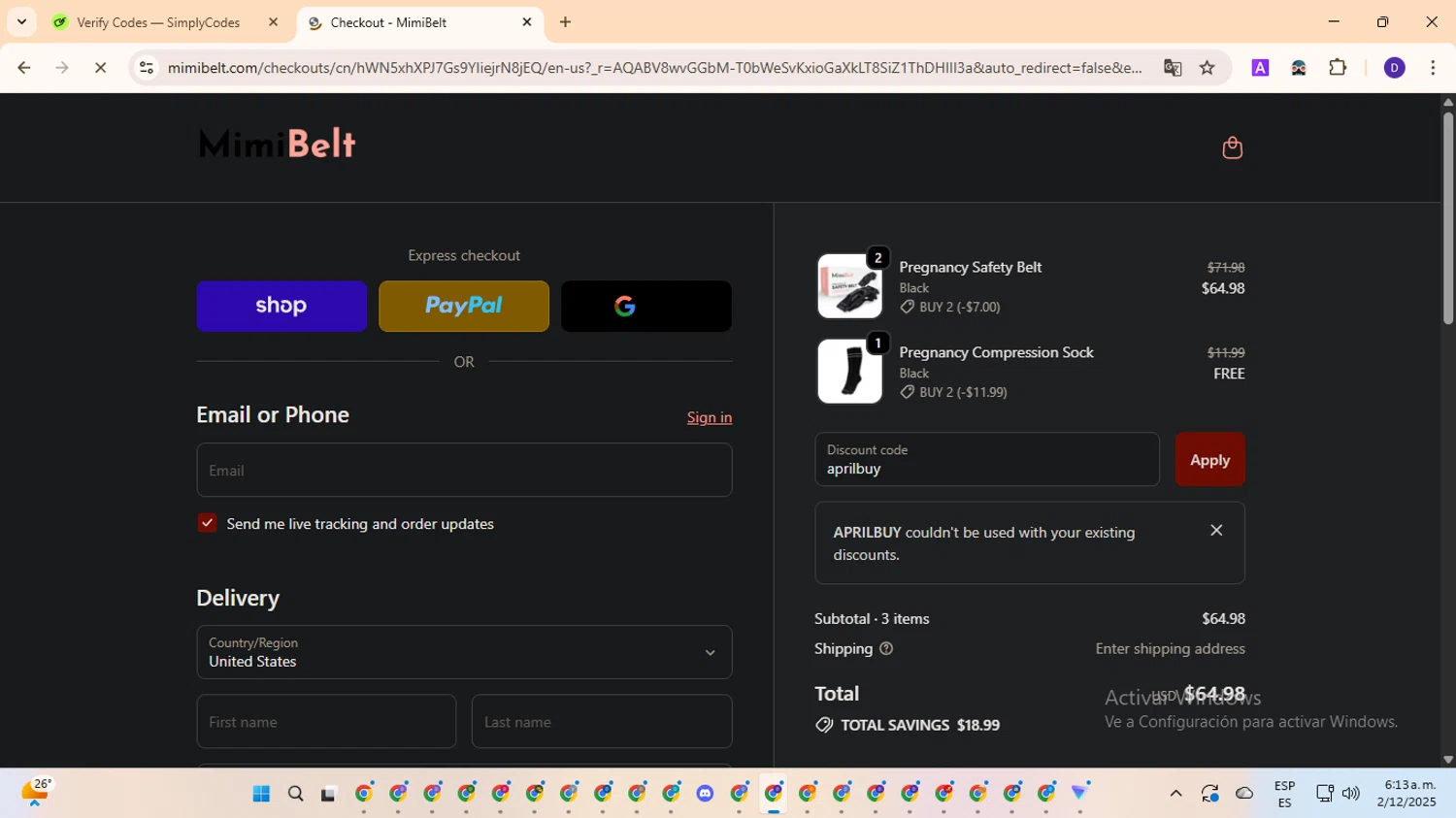
Task: Open Task View on taskbar
Action: click(329, 794)
